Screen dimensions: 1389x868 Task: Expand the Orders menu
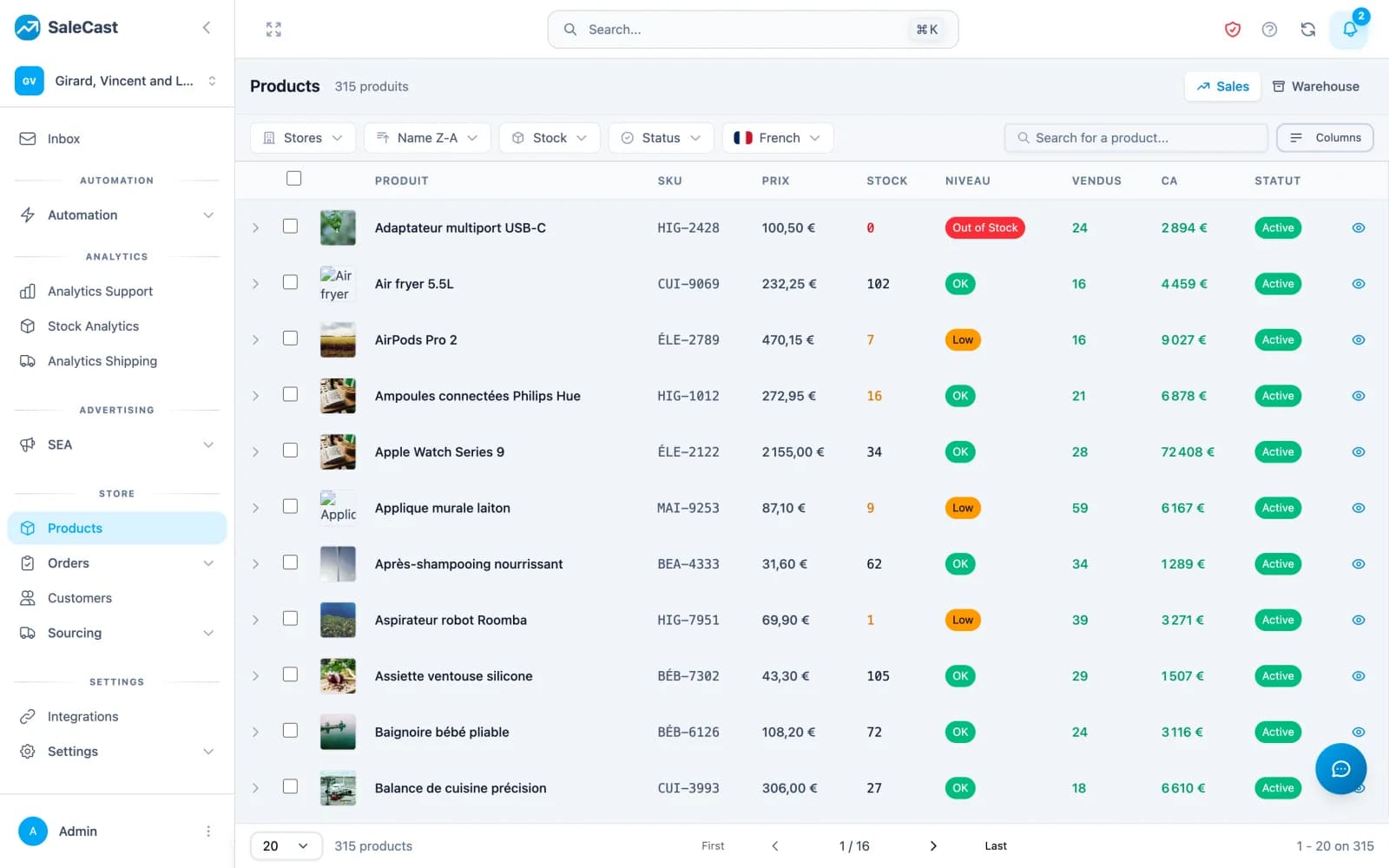point(117,563)
